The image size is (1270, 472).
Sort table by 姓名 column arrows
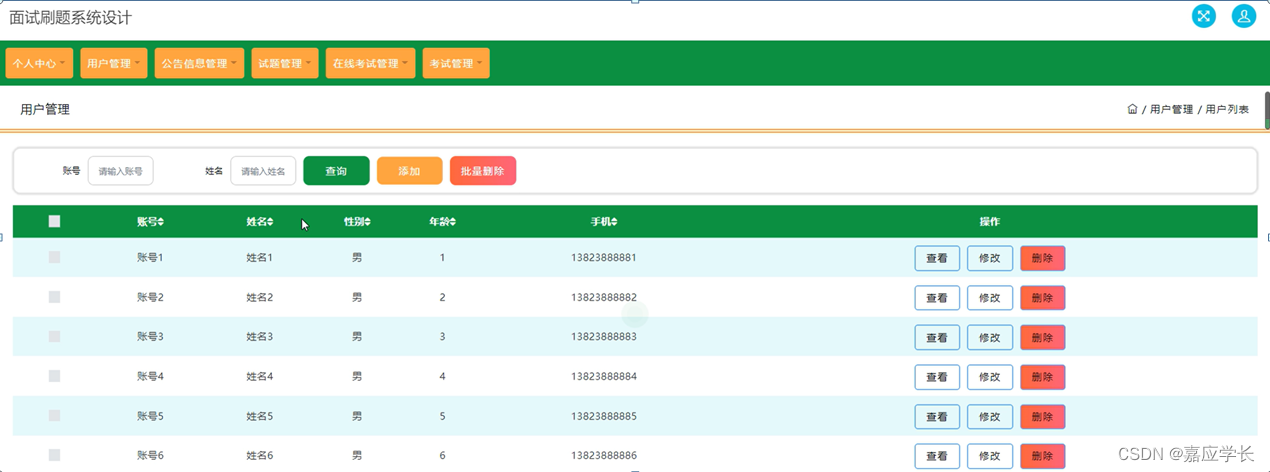tap(271, 222)
